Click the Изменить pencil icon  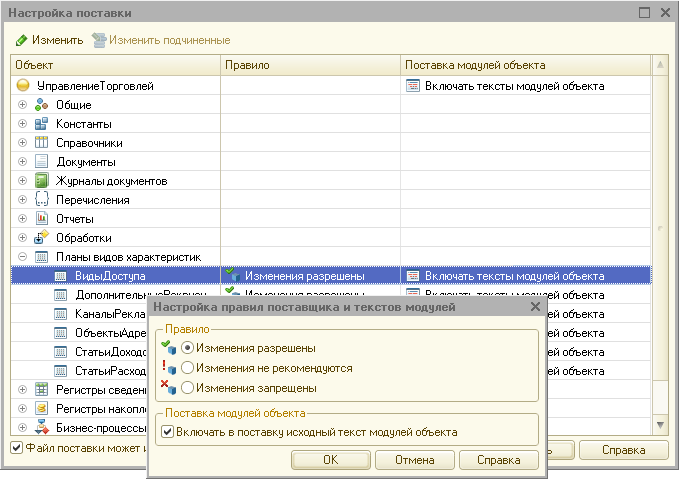pyautogui.click(x=21, y=40)
